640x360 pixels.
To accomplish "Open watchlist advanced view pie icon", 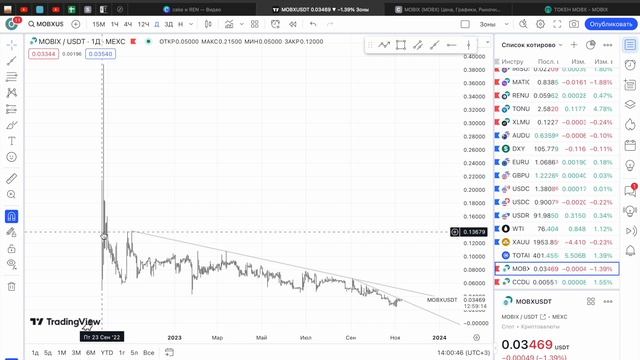I will click(x=591, y=45).
